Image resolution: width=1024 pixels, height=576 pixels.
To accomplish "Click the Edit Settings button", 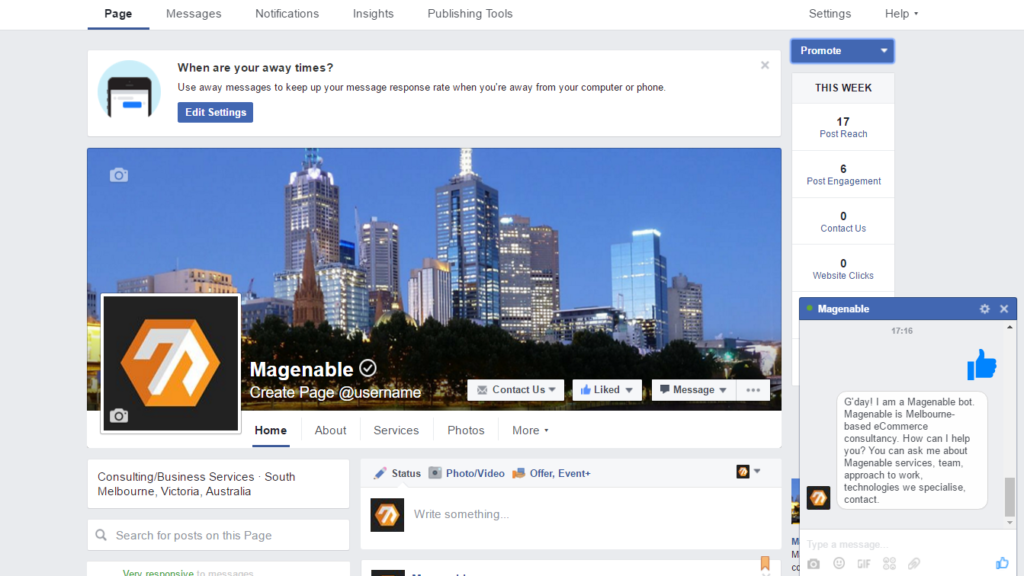I will coord(215,112).
